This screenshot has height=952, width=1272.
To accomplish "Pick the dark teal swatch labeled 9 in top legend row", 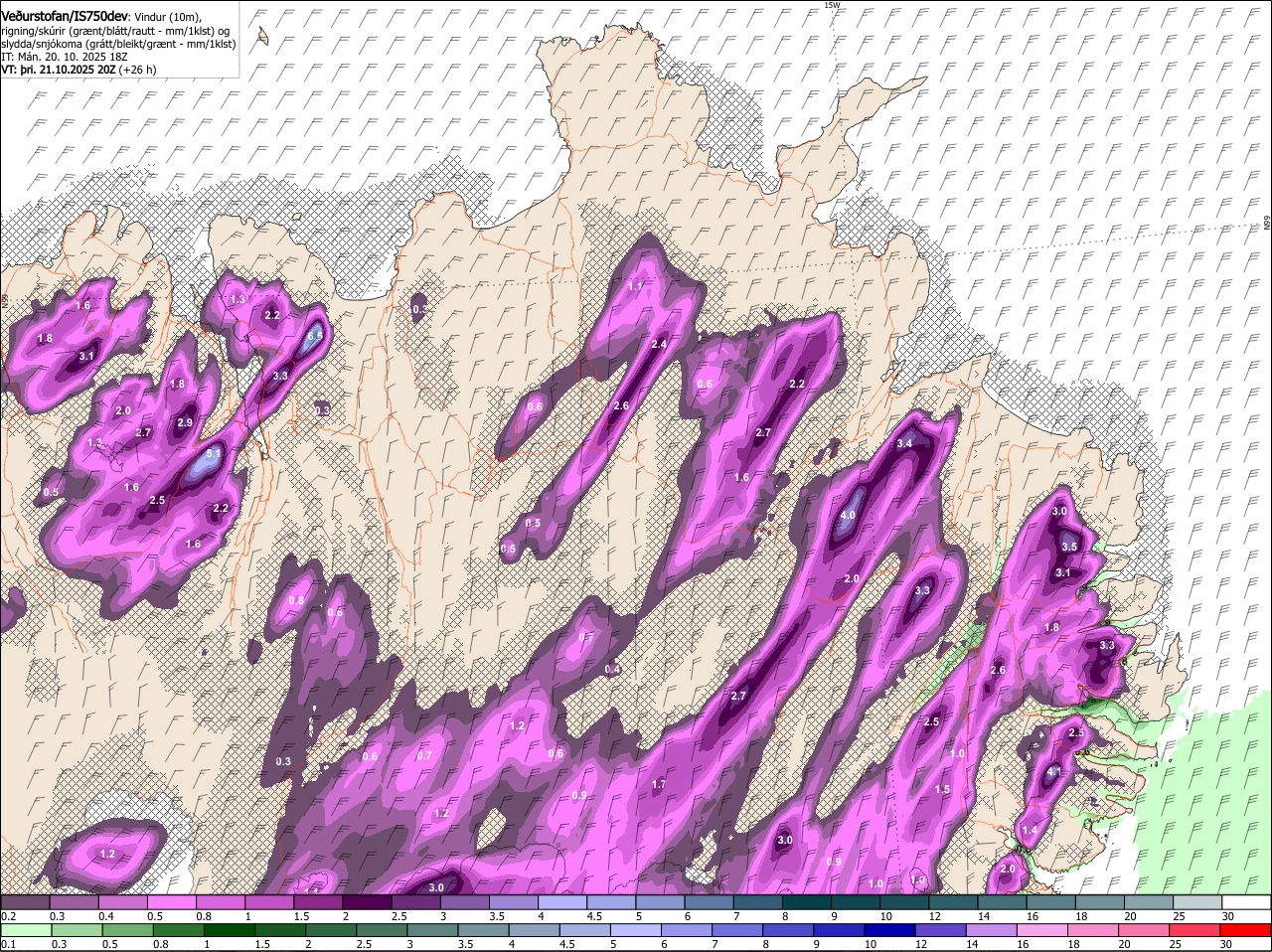I will [x=856, y=902].
